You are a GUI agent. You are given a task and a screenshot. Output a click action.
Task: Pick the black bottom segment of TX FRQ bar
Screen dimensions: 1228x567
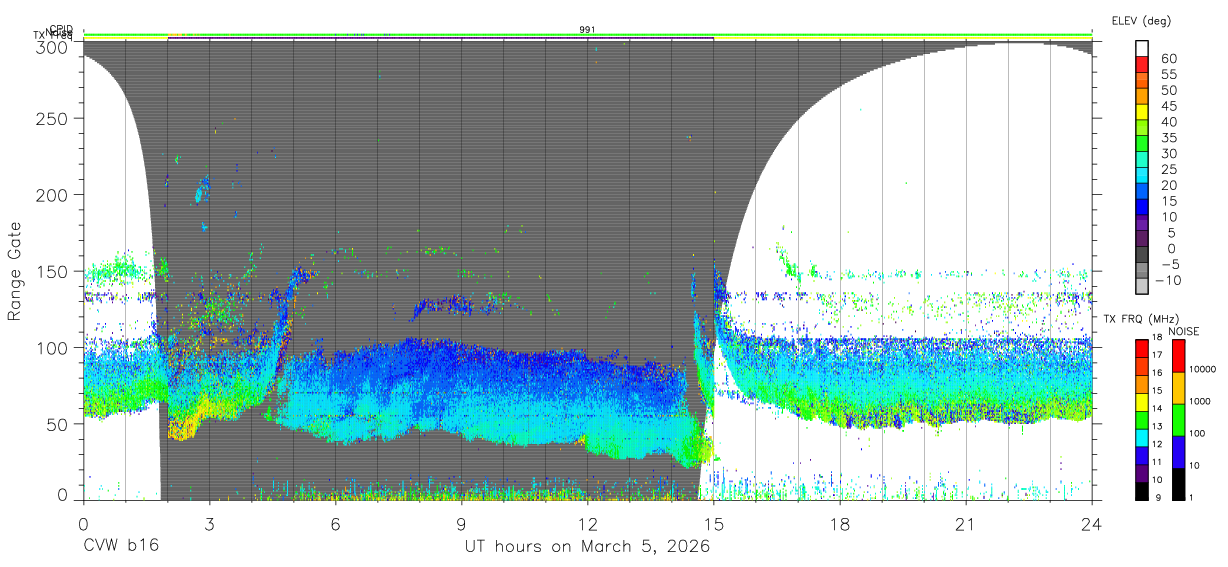[1141, 490]
